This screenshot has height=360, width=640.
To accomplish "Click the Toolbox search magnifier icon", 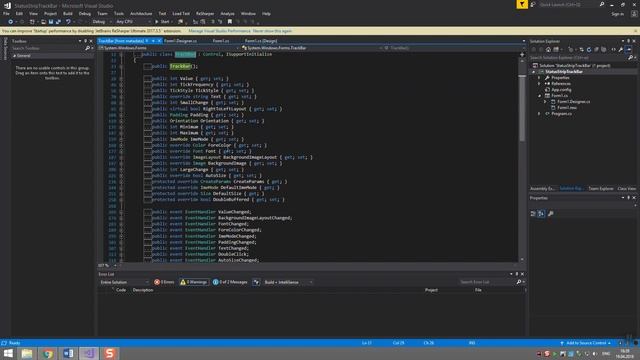I will pos(87,48).
